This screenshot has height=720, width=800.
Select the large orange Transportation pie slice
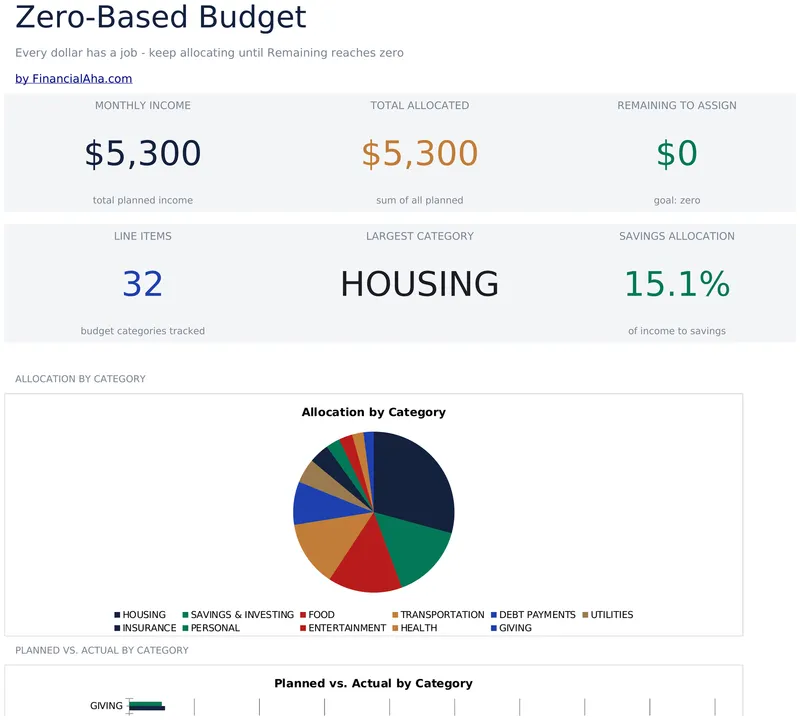point(332,541)
